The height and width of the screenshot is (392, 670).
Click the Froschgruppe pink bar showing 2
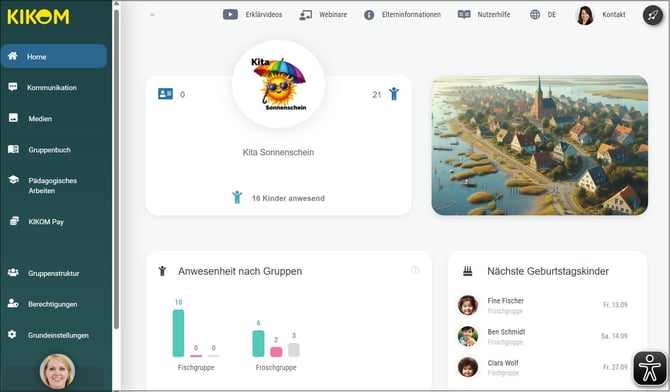[276, 352]
